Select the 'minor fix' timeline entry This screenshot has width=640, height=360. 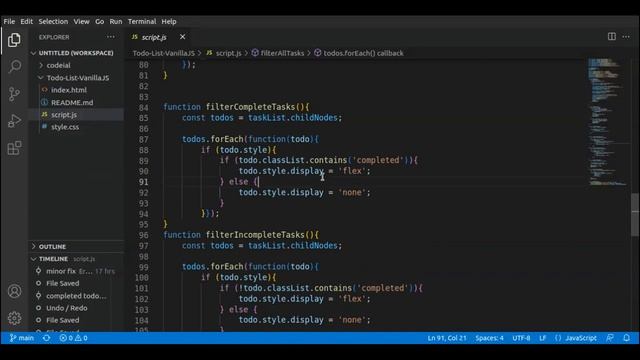click(76, 271)
